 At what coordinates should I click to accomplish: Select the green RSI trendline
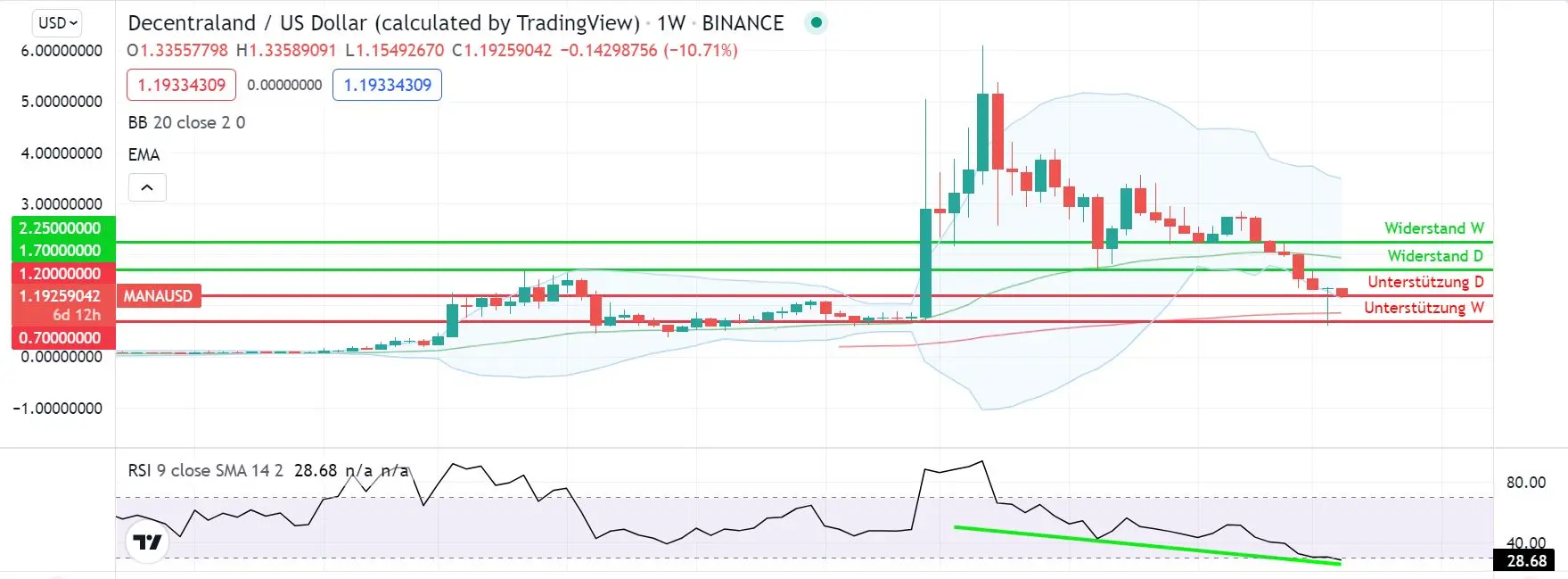[1146, 545]
